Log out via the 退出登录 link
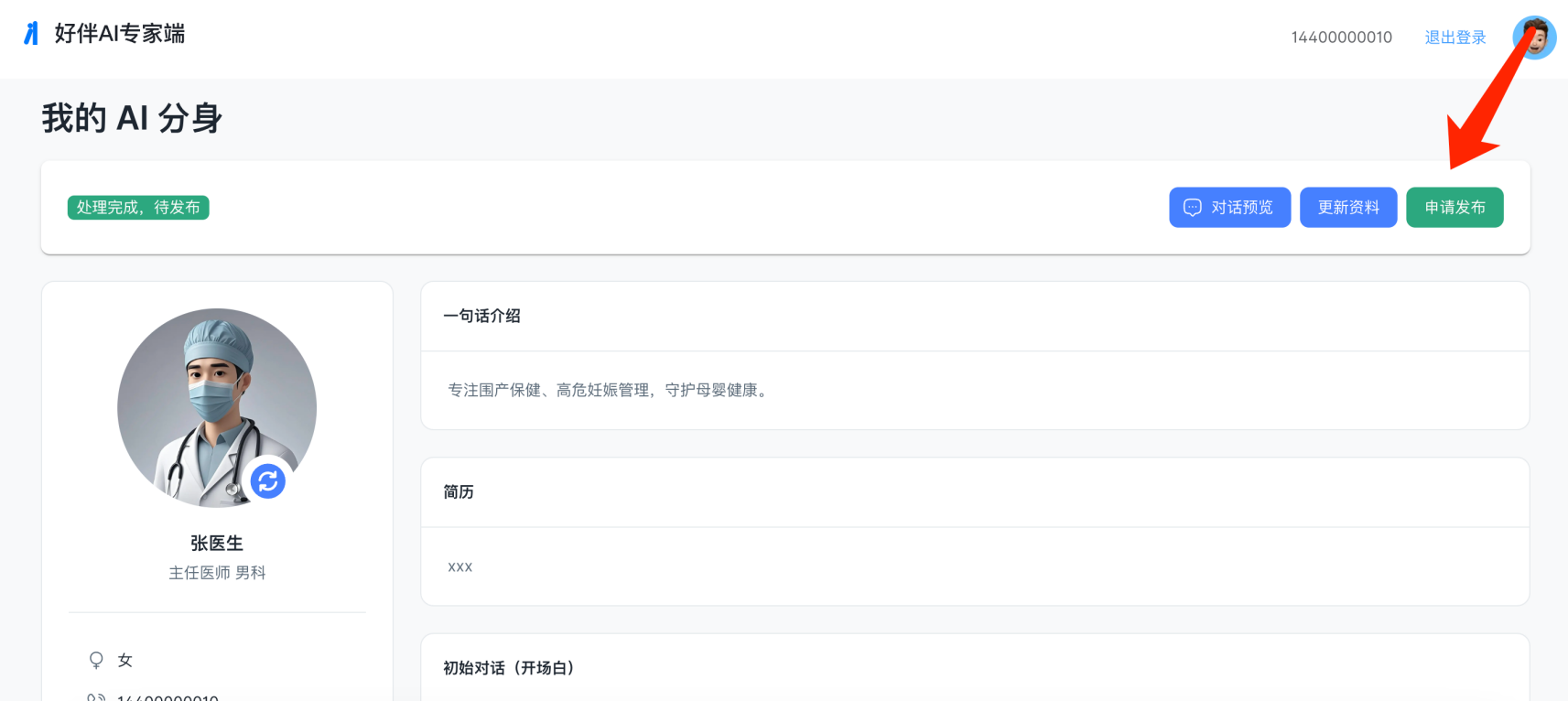This screenshot has height=701, width=1568. [1455, 38]
